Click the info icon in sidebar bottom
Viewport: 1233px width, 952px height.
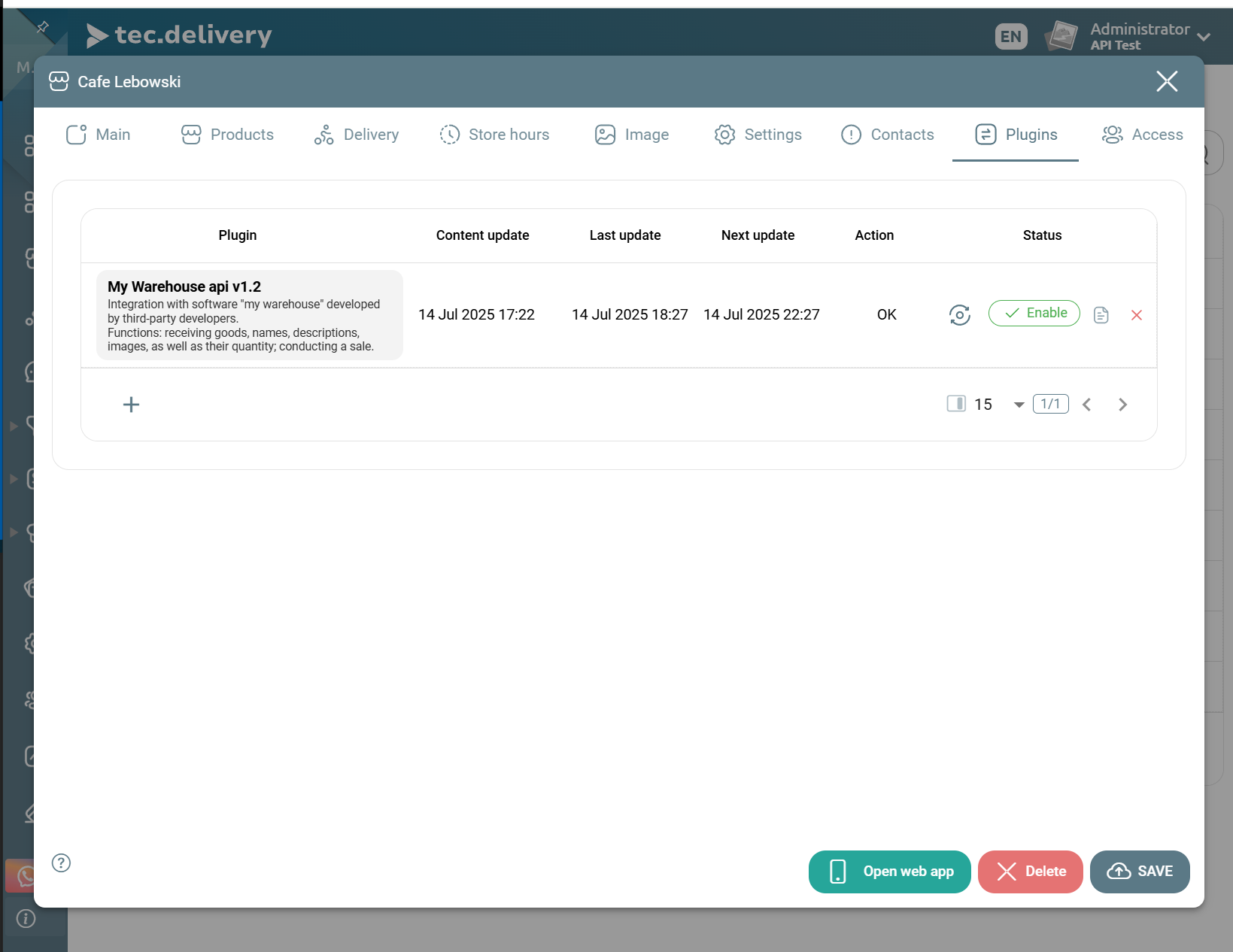[x=26, y=918]
